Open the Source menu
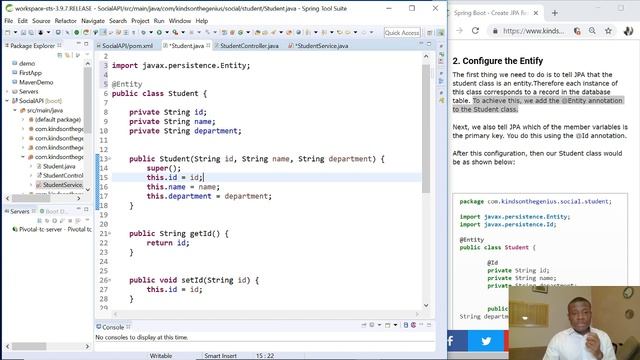Viewport: 640px width, 360px height. point(41,21)
